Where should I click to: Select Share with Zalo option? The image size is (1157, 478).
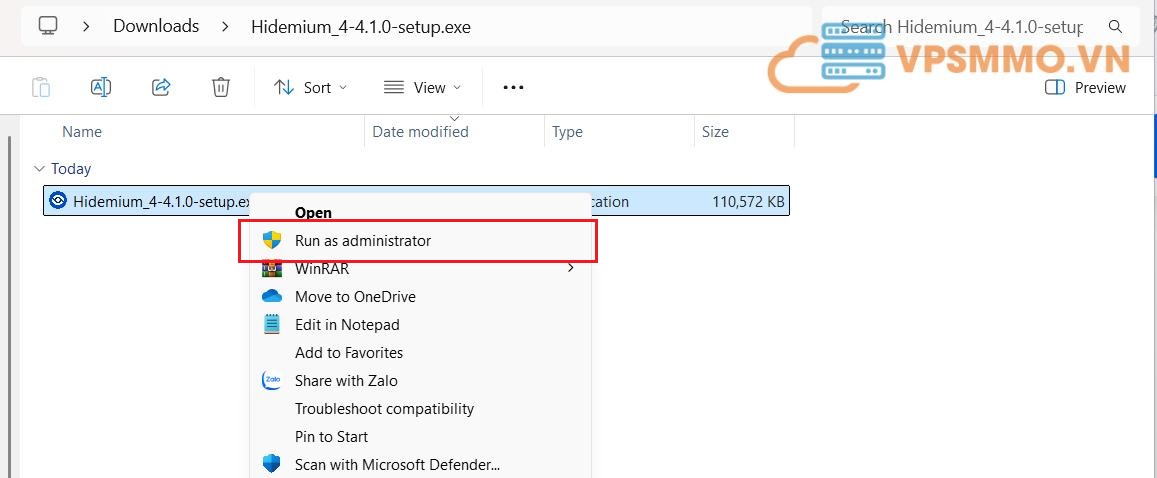[346, 380]
